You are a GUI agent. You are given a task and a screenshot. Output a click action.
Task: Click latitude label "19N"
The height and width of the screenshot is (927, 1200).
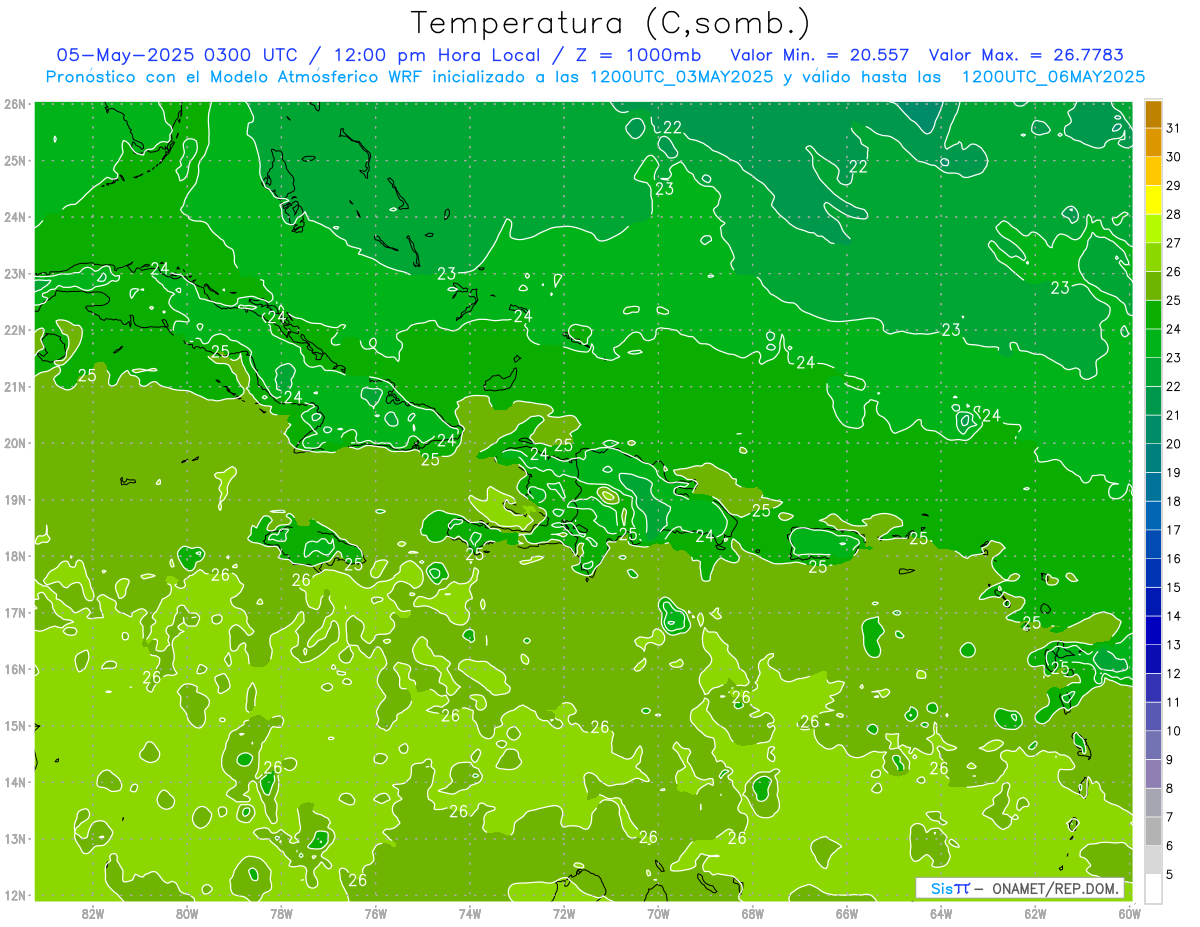(15, 499)
